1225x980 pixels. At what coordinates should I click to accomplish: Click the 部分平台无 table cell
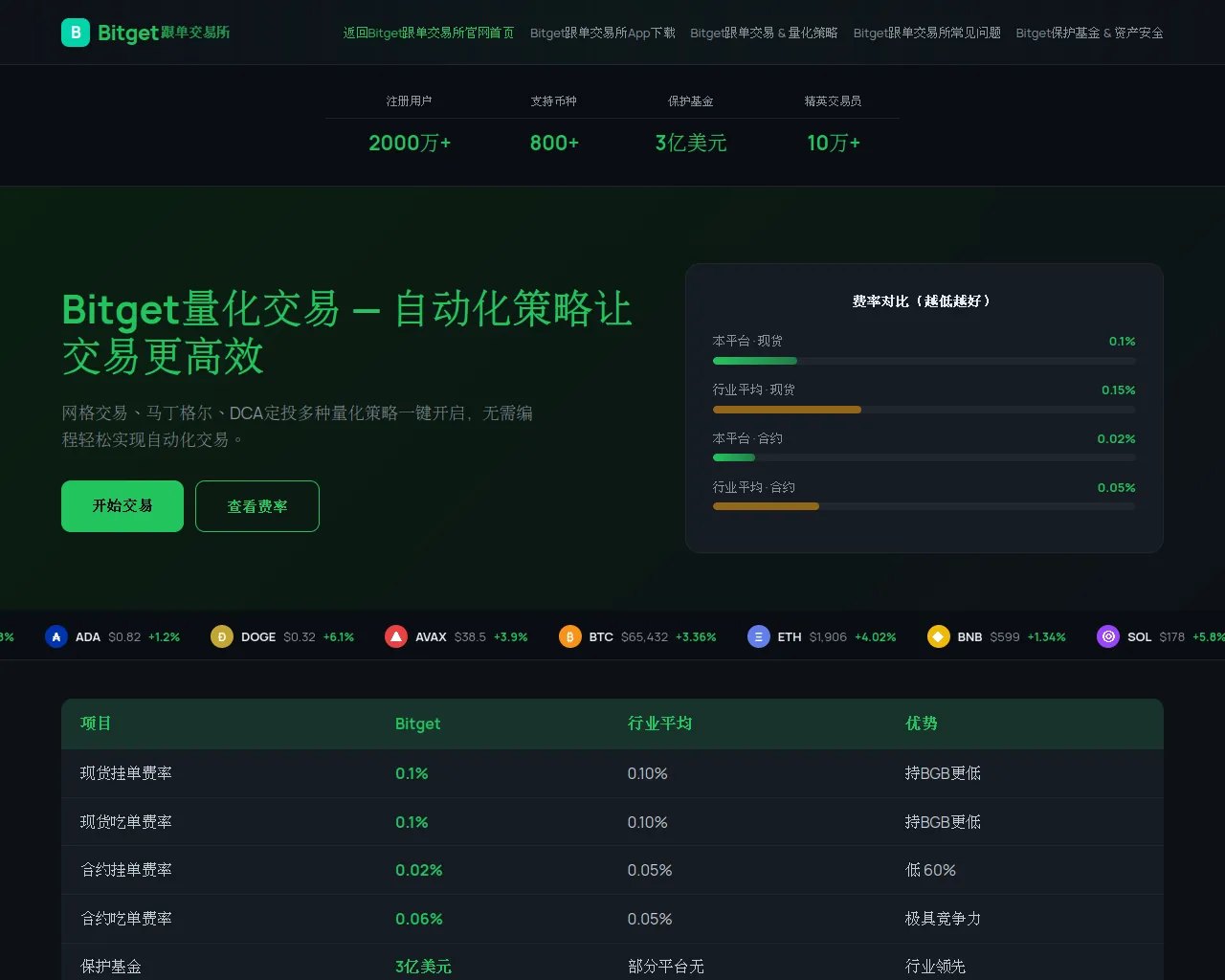tap(666, 967)
